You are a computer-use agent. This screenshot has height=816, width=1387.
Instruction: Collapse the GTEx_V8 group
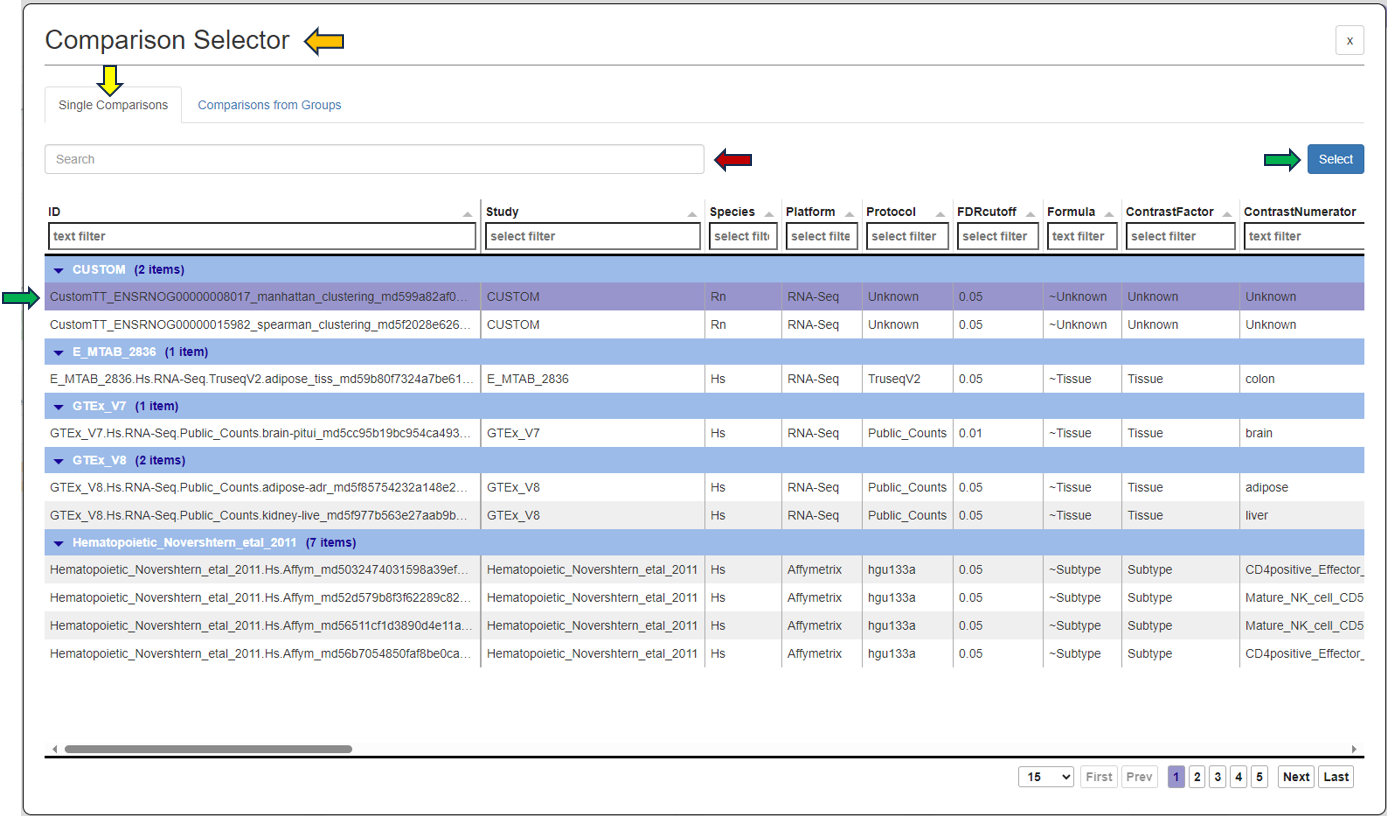pyautogui.click(x=57, y=460)
